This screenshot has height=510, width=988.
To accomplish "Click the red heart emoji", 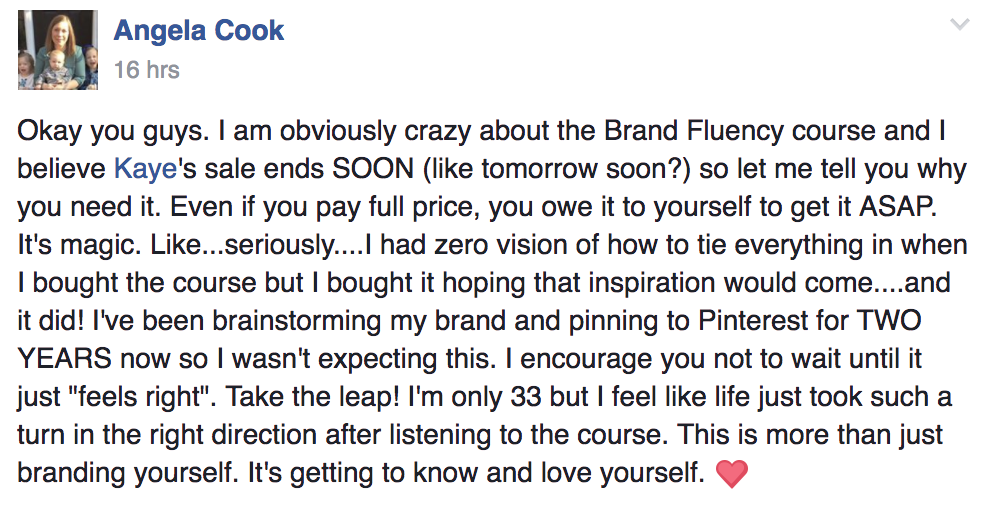I will [x=732, y=473].
